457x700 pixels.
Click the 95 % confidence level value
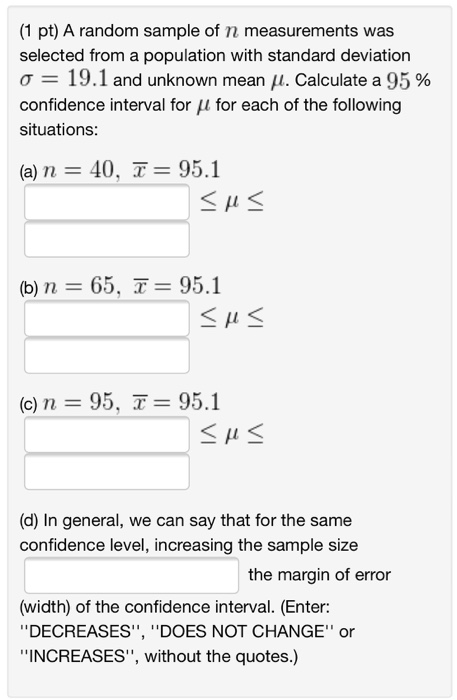(x=408, y=81)
